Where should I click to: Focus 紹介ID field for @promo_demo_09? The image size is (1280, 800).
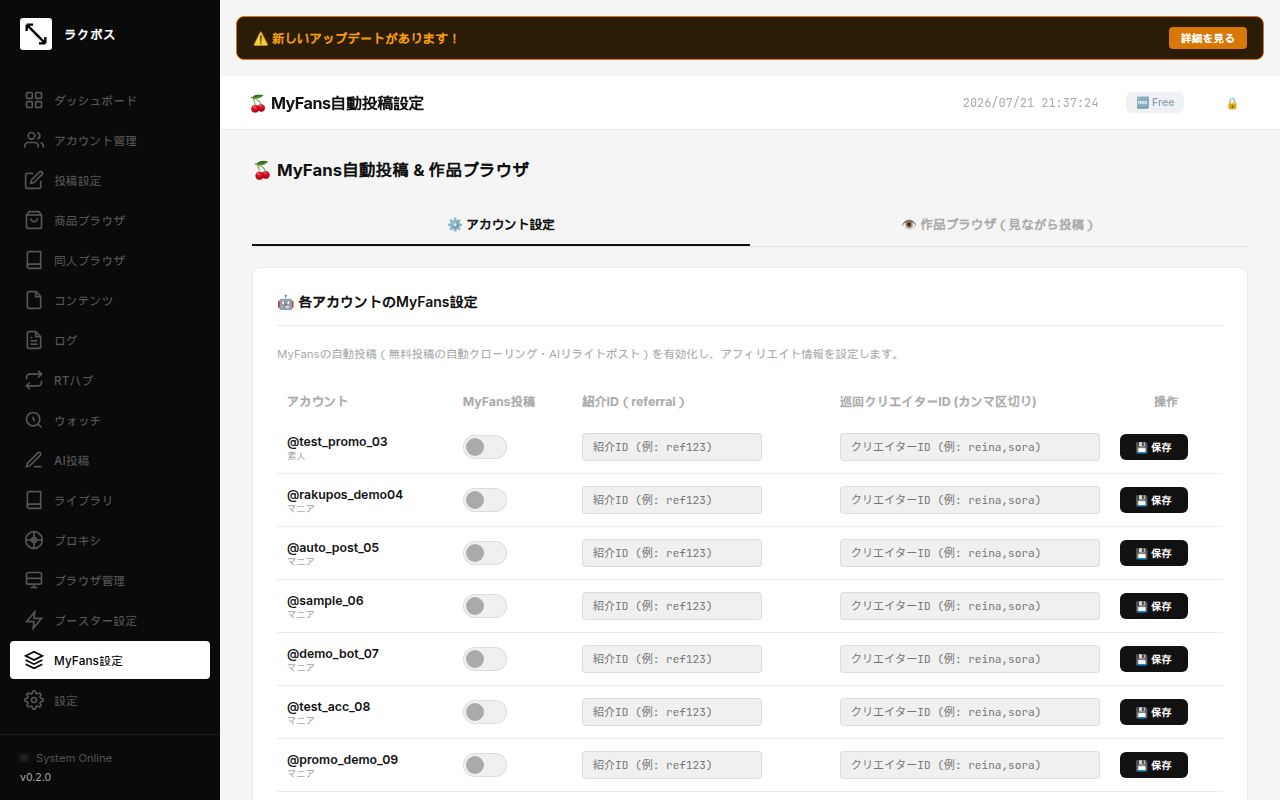point(672,765)
